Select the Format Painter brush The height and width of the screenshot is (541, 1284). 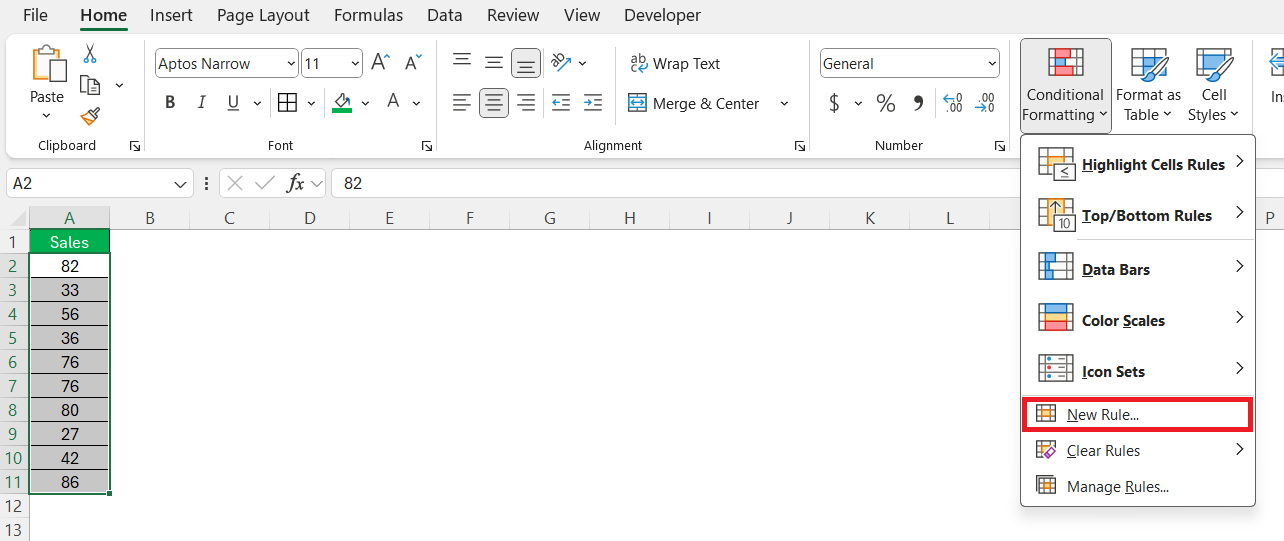[90, 116]
